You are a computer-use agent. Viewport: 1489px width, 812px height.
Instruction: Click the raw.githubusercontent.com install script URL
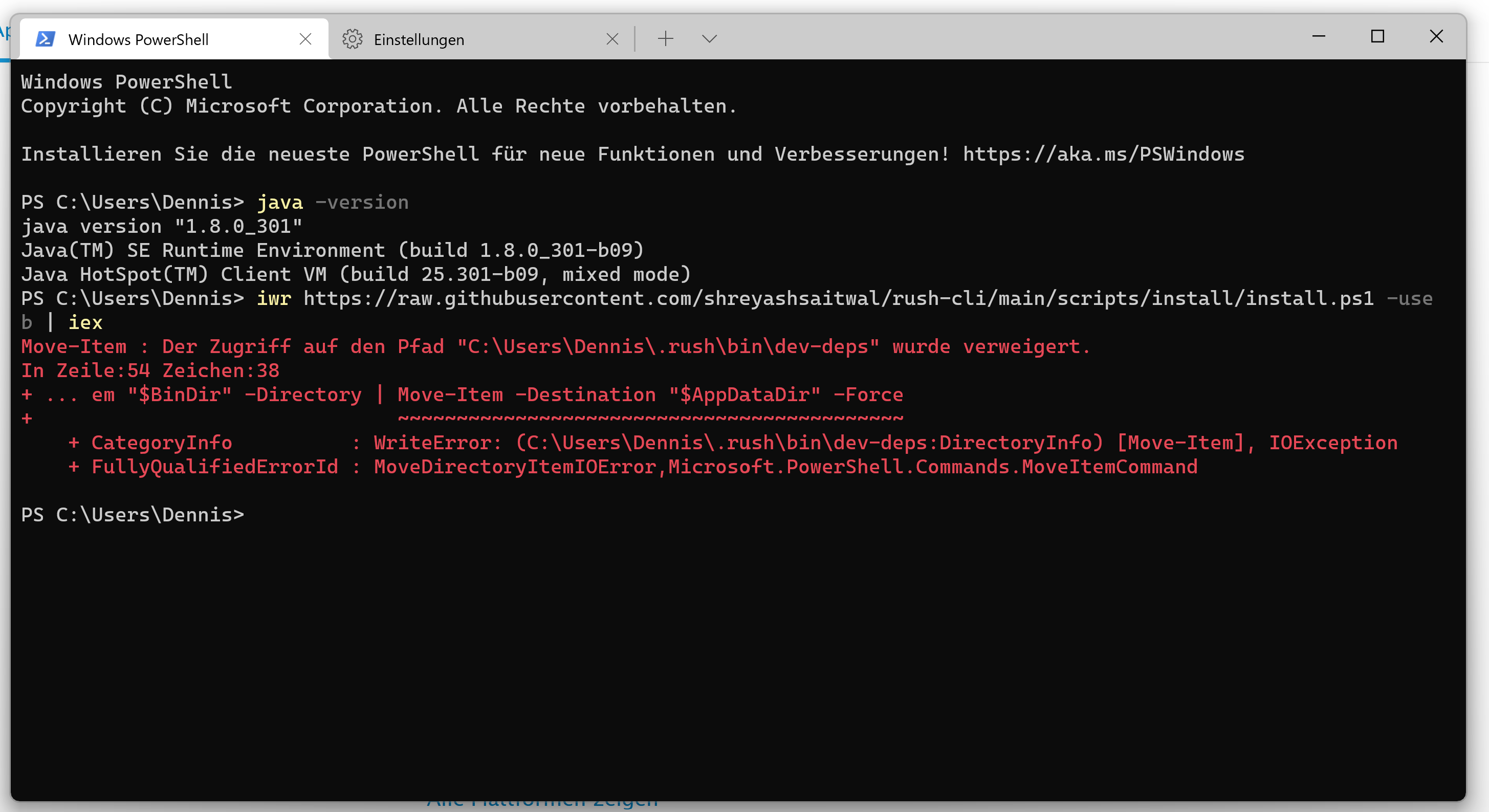[x=838, y=298]
